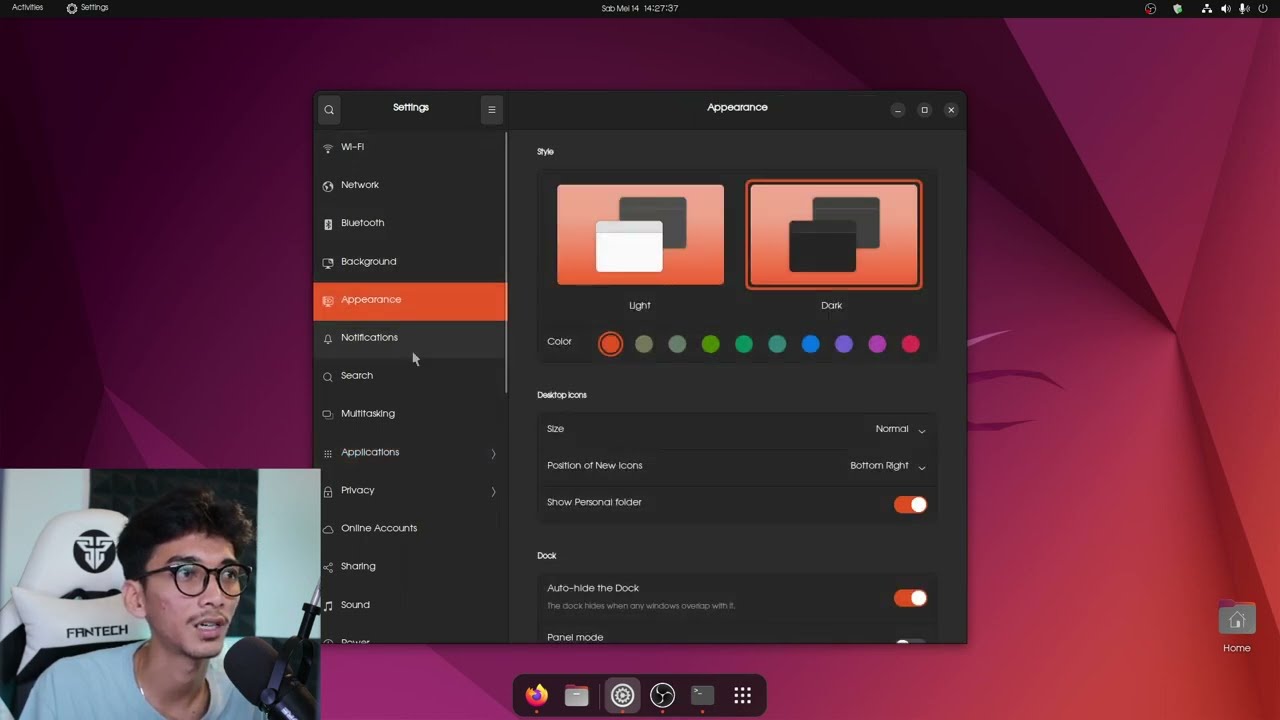Show all applications grid in dock
Image resolution: width=1280 pixels, height=720 pixels.
(742, 695)
